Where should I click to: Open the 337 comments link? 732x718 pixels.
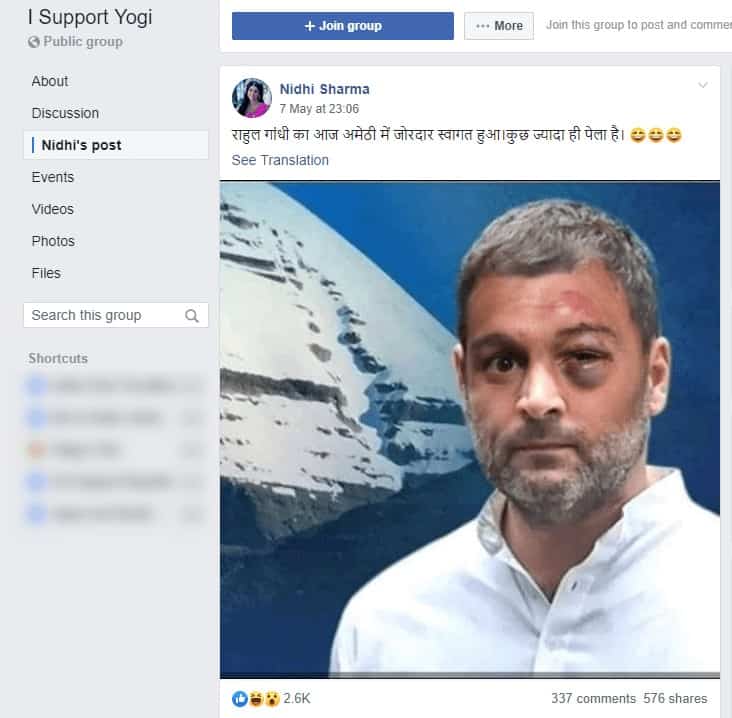[x=593, y=699]
